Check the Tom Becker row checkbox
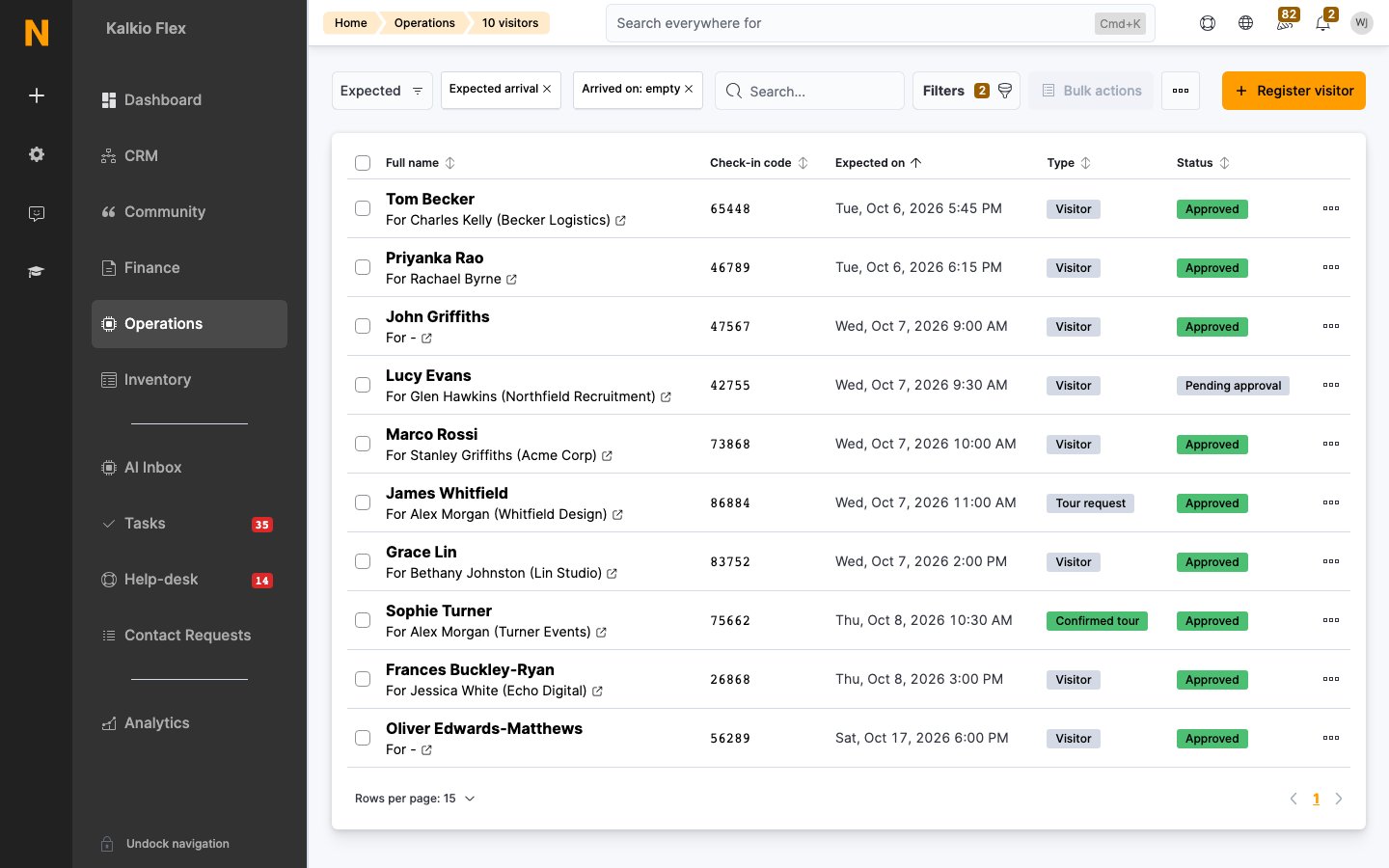Image resolution: width=1389 pixels, height=868 pixels. click(x=363, y=208)
